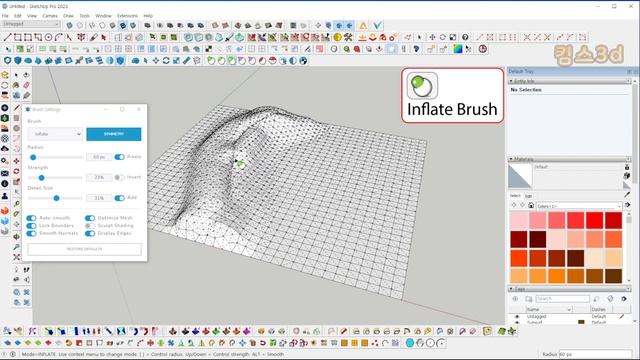Click the Add Tag plus icon
640x360 pixels.
(515, 299)
